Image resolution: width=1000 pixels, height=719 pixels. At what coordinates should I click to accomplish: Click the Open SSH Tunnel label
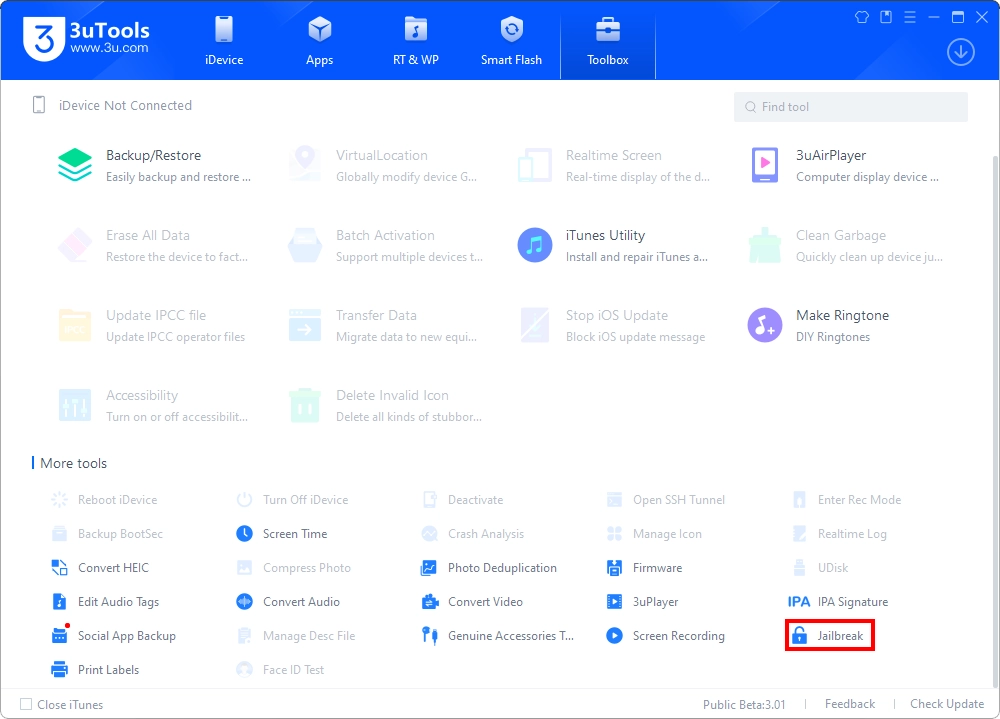click(679, 500)
